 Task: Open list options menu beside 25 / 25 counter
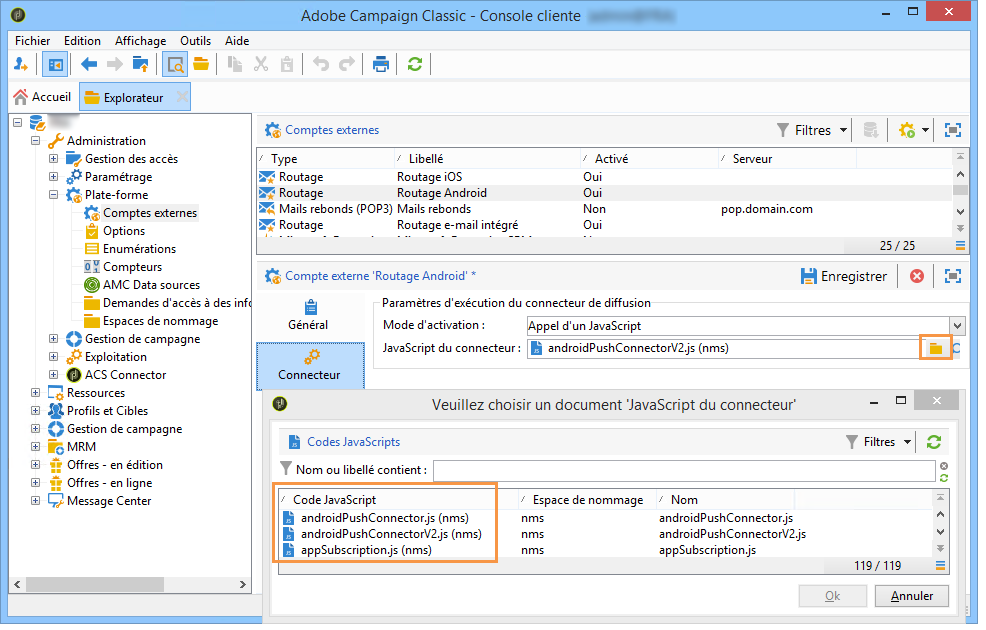(960, 246)
